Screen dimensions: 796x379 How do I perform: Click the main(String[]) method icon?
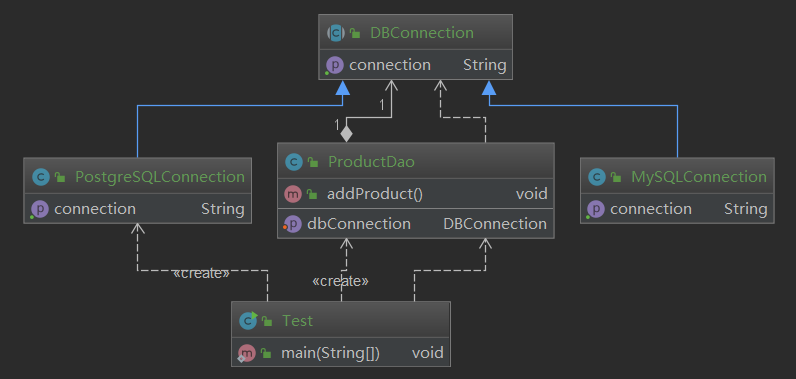pos(247,353)
